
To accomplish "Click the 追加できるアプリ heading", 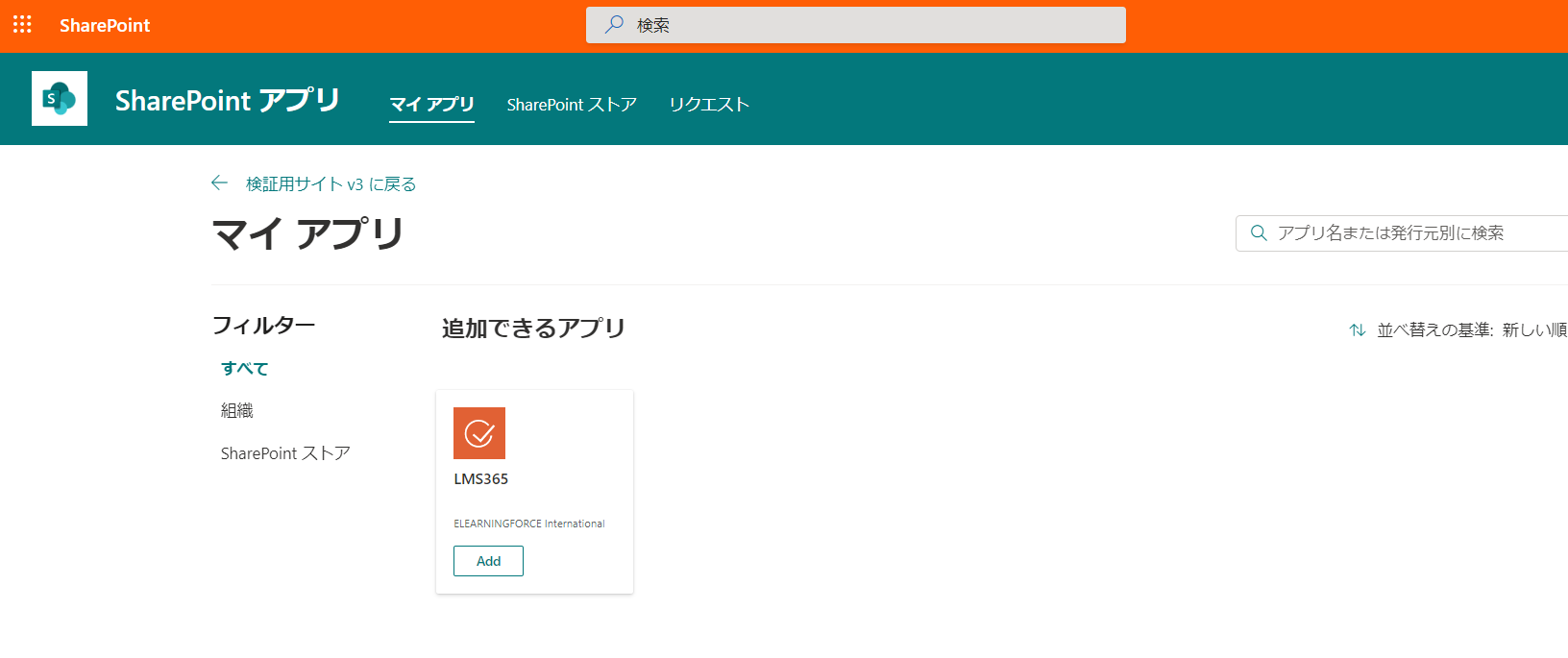I will click(x=533, y=328).
